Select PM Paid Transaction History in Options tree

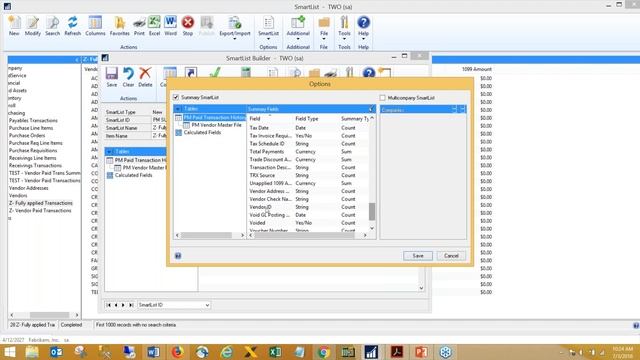214,117
